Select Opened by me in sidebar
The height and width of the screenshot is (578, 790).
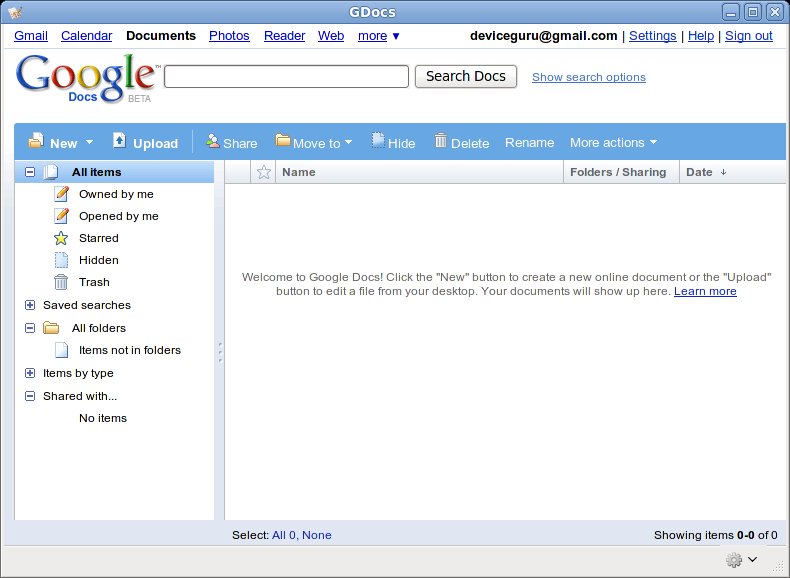point(119,216)
